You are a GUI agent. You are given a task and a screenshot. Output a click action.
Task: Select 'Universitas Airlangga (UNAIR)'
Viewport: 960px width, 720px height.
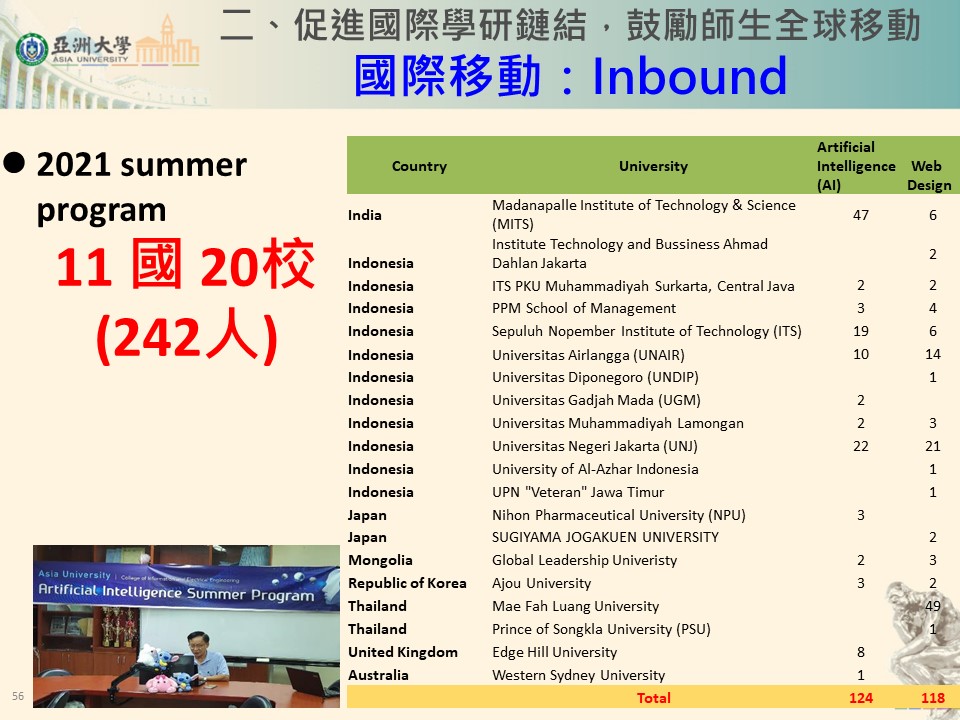pos(588,355)
